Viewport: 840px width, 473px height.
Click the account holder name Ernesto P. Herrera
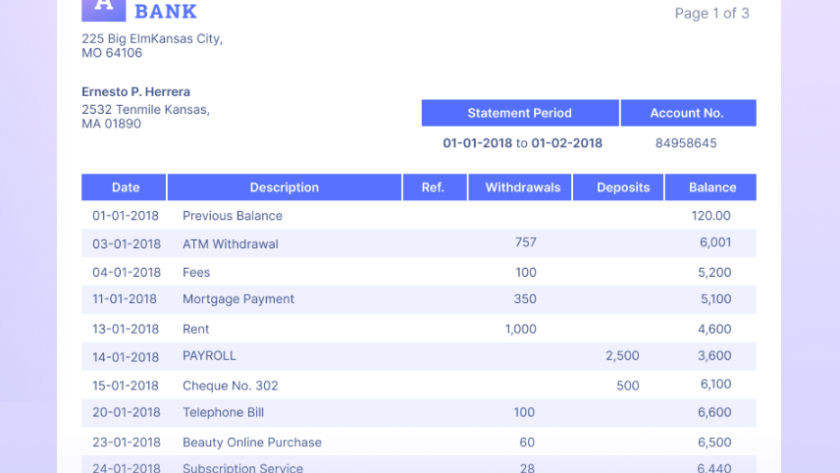[136, 92]
